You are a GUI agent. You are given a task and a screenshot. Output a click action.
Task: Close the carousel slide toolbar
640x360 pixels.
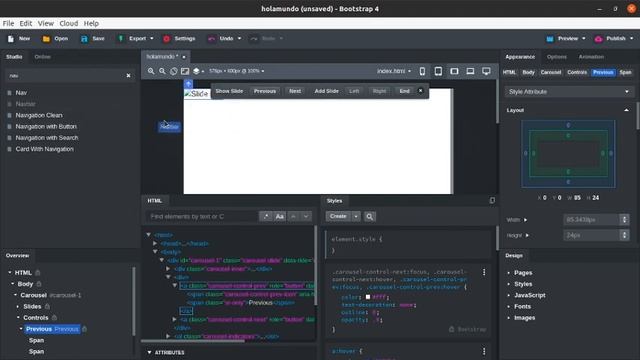coord(420,91)
